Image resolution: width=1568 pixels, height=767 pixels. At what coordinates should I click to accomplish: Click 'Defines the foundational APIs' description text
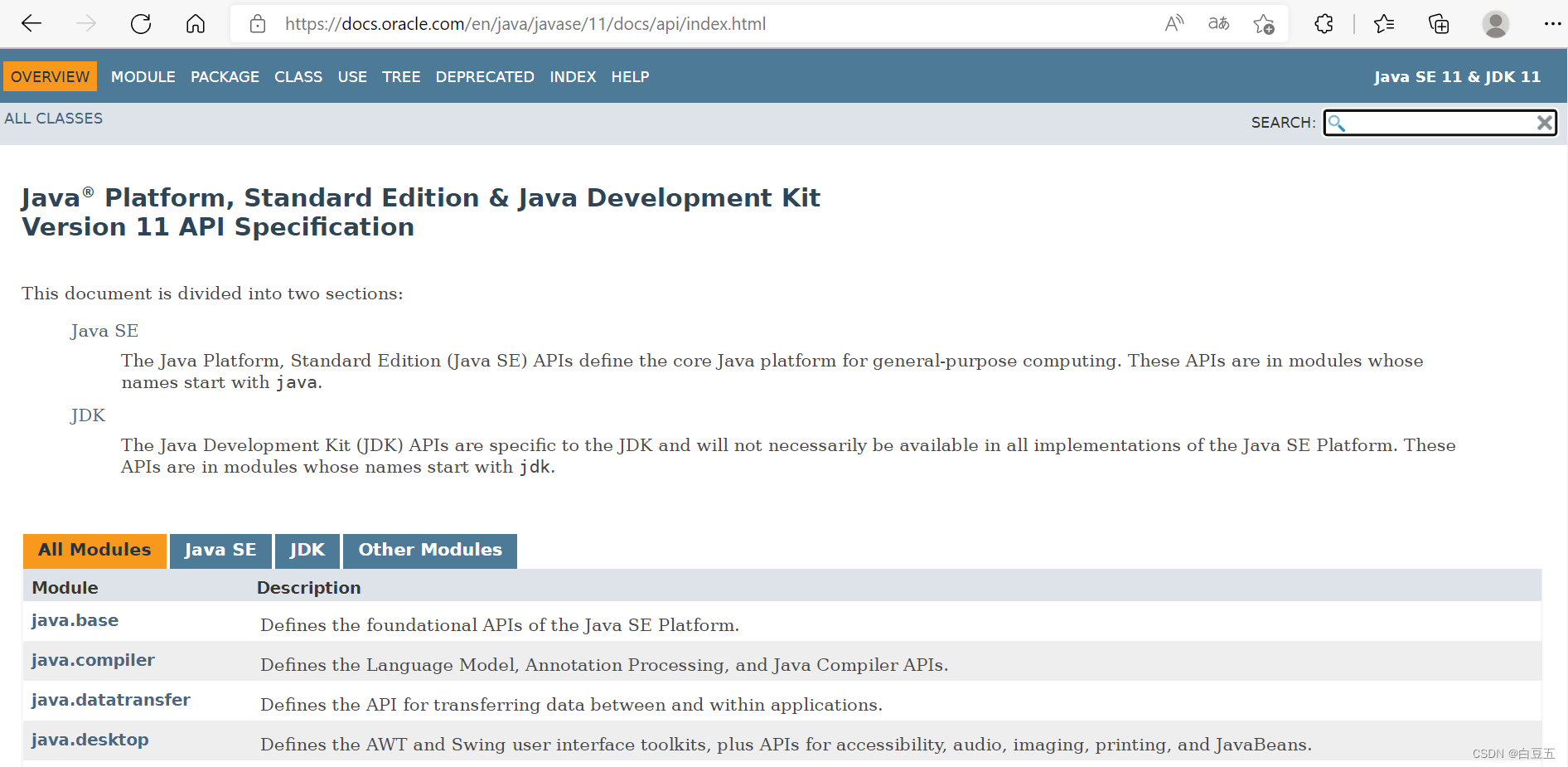click(500, 625)
